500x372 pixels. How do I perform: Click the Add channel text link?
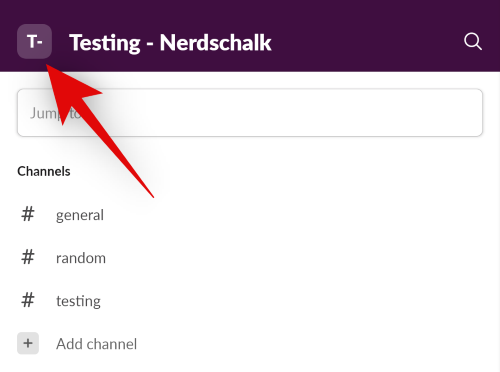(96, 344)
